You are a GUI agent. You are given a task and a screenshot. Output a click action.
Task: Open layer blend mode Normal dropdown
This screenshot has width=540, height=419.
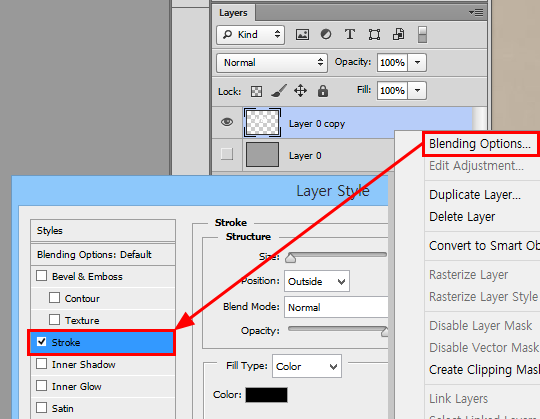272,63
